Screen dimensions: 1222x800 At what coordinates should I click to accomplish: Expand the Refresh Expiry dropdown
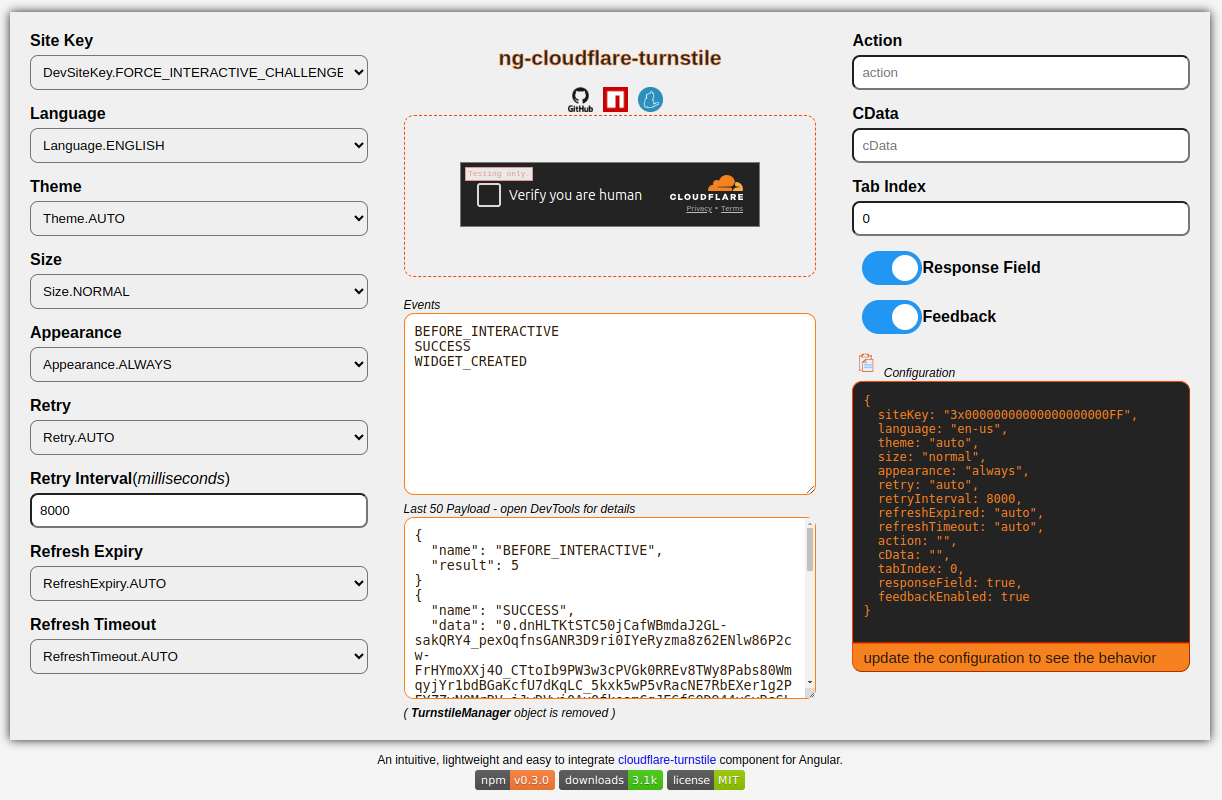tap(199, 583)
